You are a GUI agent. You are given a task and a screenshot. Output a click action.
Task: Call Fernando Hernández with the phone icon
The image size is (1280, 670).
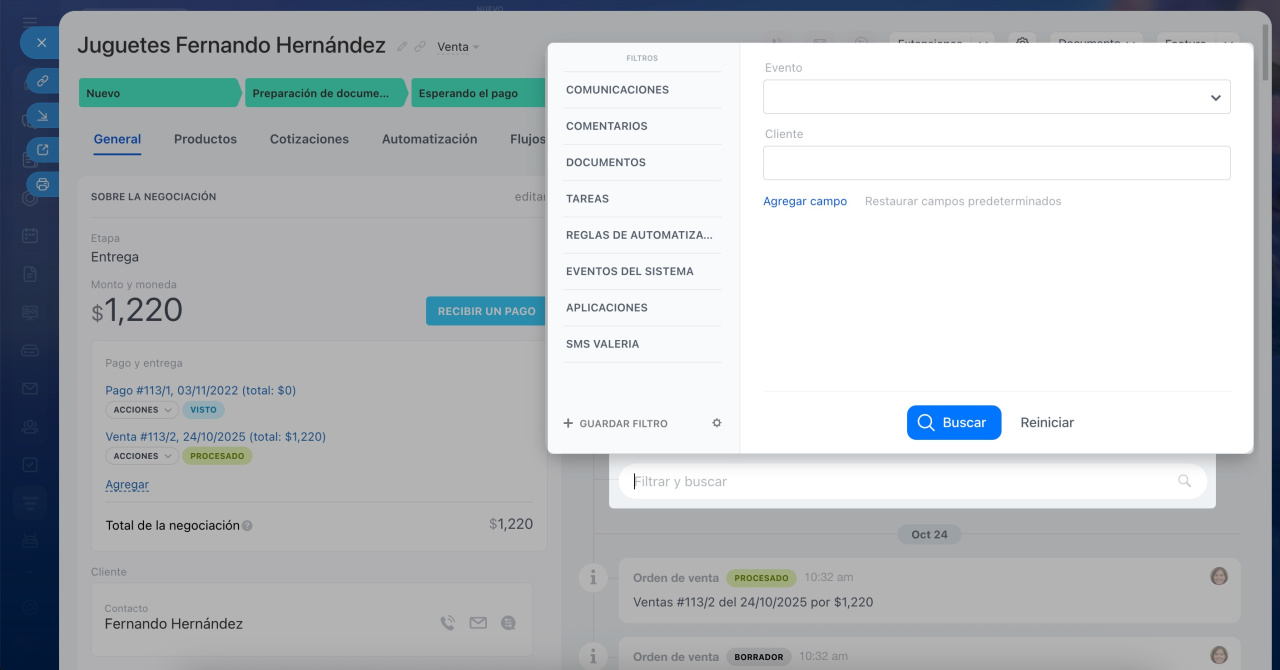click(x=448, y=623)
